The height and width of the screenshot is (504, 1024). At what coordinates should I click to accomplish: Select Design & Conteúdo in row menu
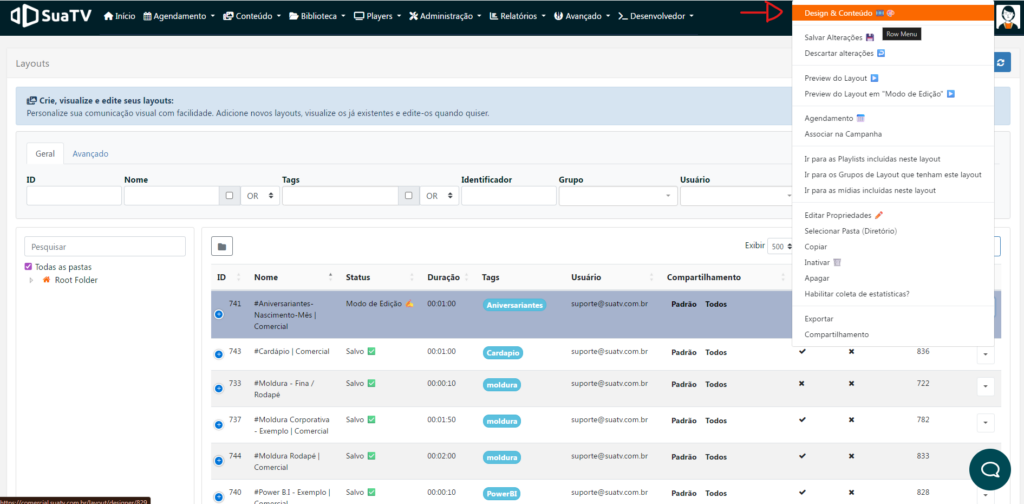(x=836, y=13)
